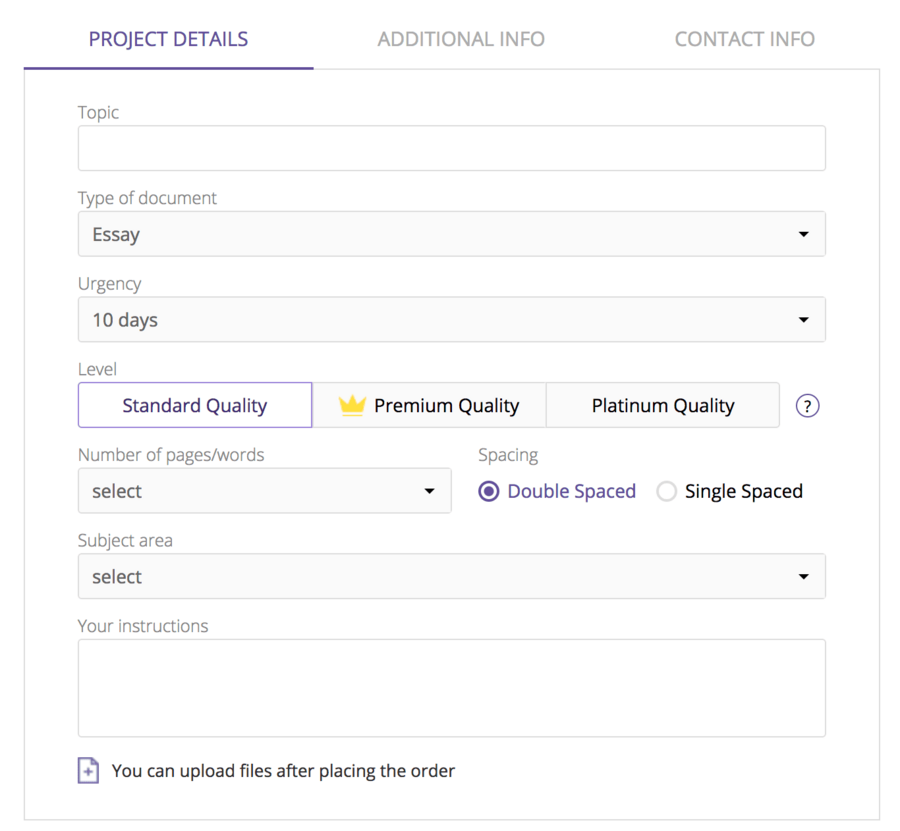The height and width of the screenshot is (831, 900).
Task: Pick the Premium Quality button
Action: tap(429, 405)
